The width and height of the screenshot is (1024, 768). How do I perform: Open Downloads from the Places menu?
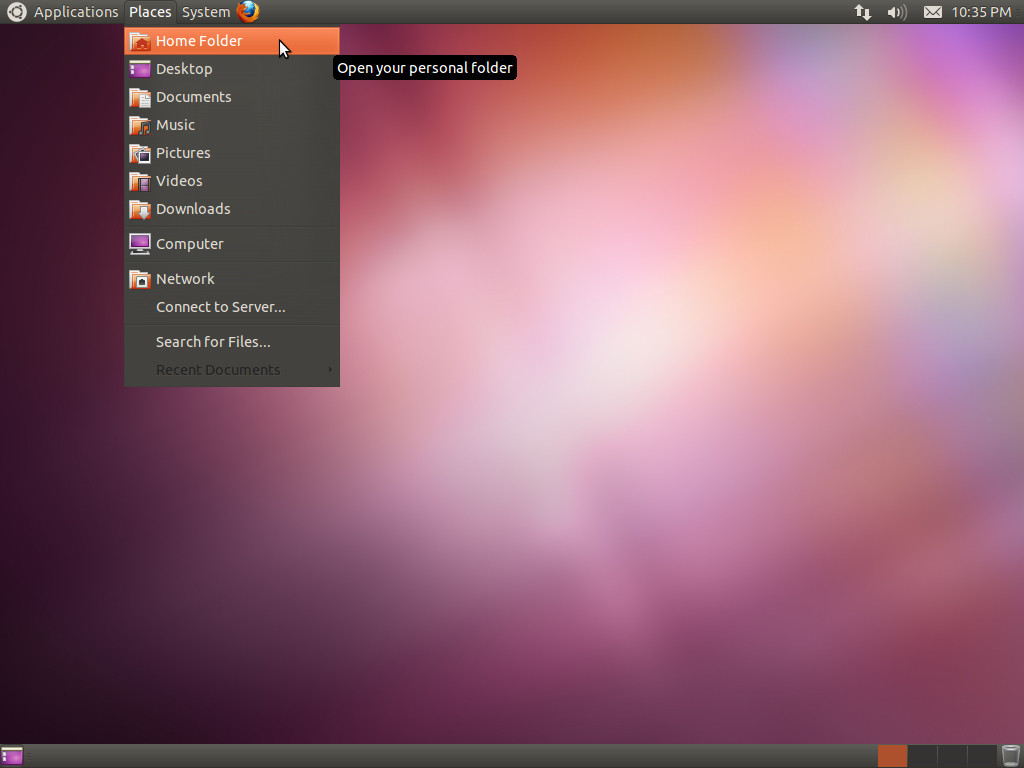[232, 209]
